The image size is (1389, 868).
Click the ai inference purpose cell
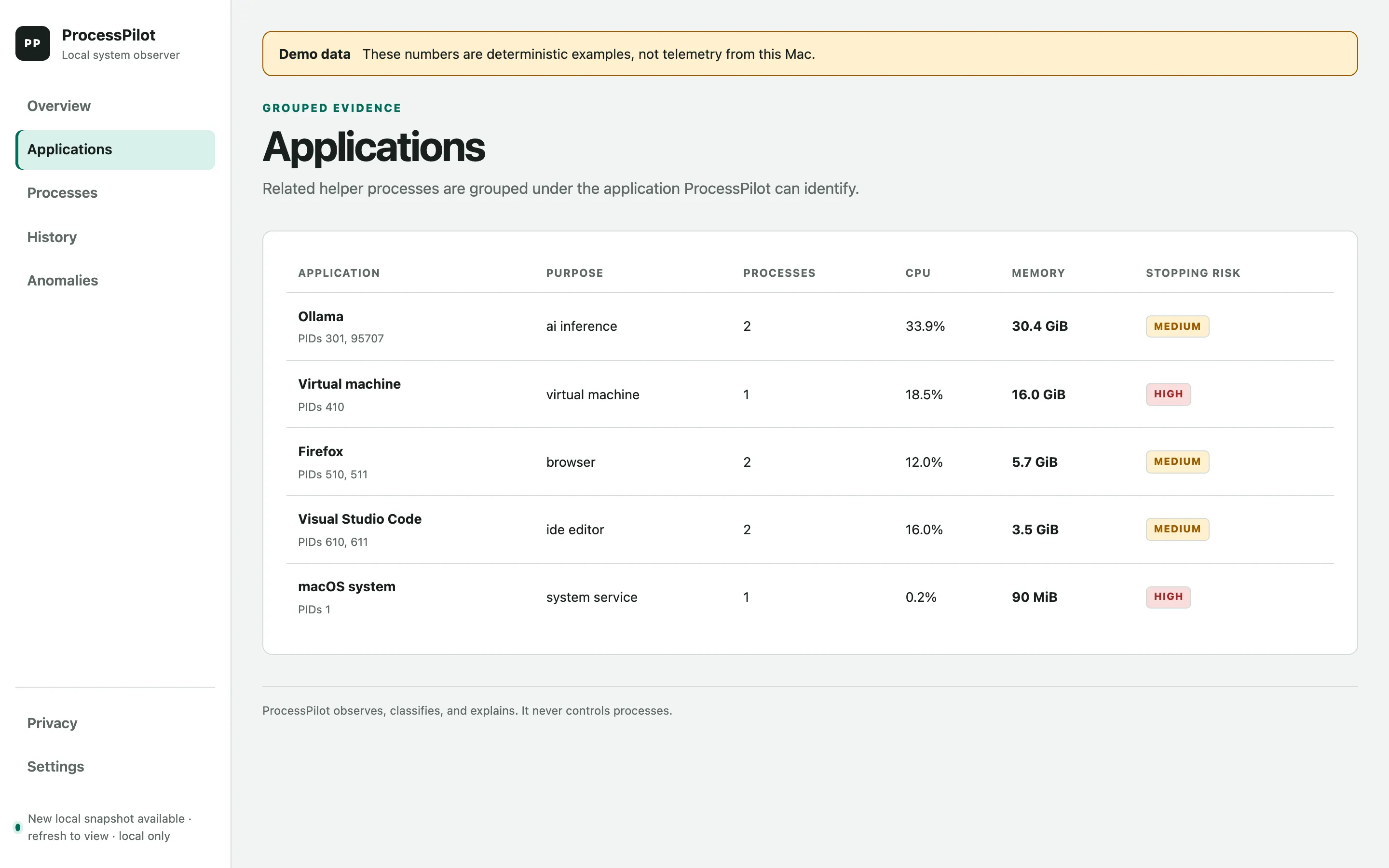coord(582,326)
